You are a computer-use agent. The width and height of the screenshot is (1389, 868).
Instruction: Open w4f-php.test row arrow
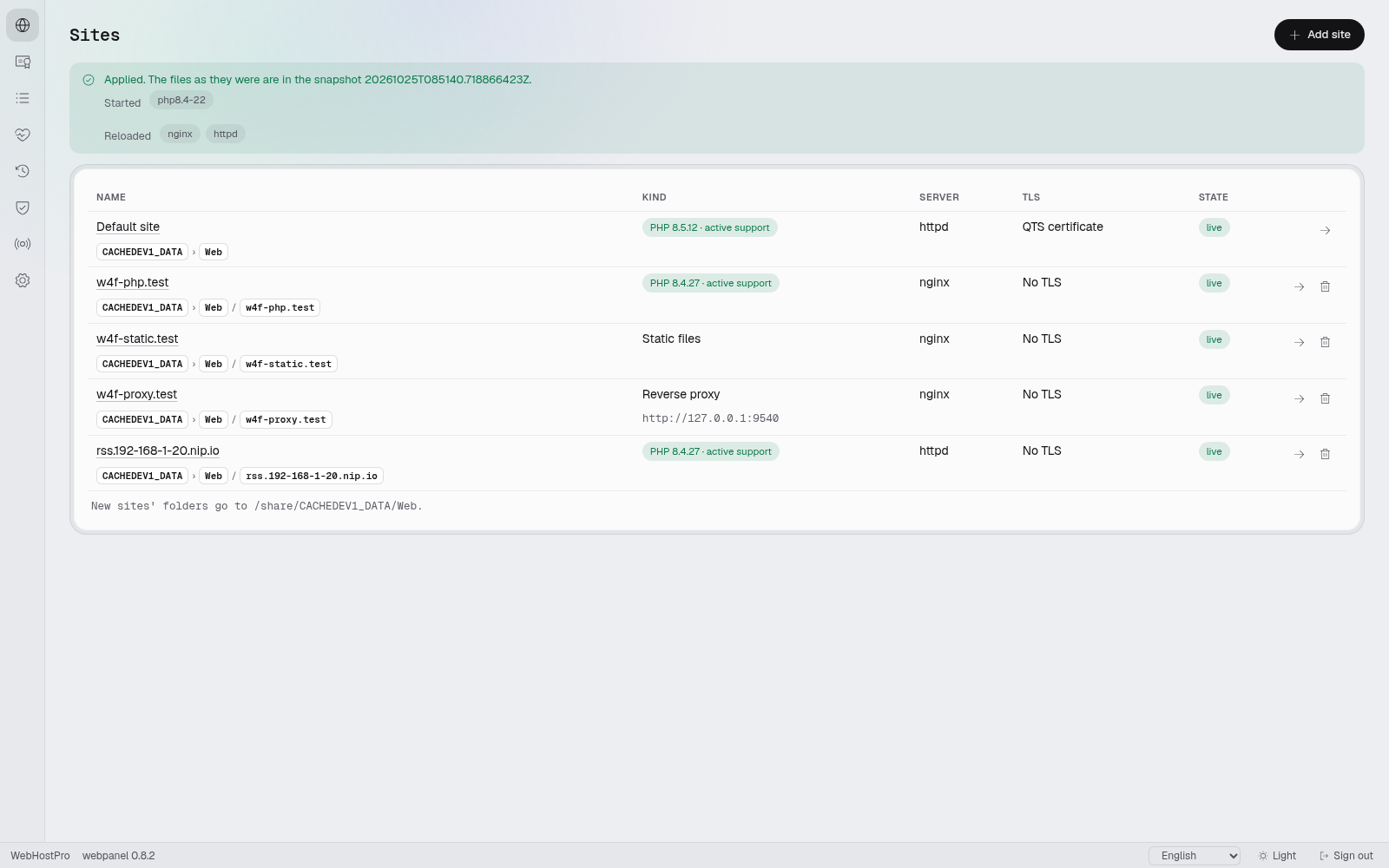(x=1299, y=286)
